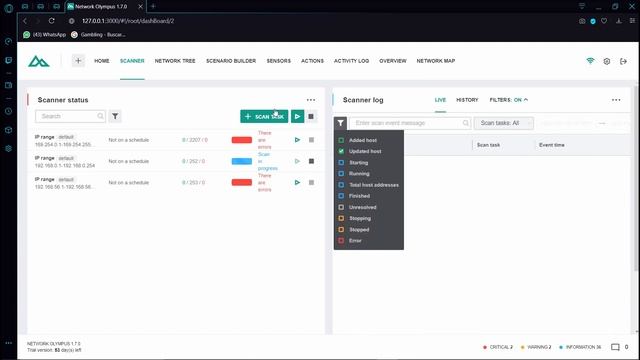
Task: Switch Scanner log to HISTORY view
Action: tap(467, 100)
